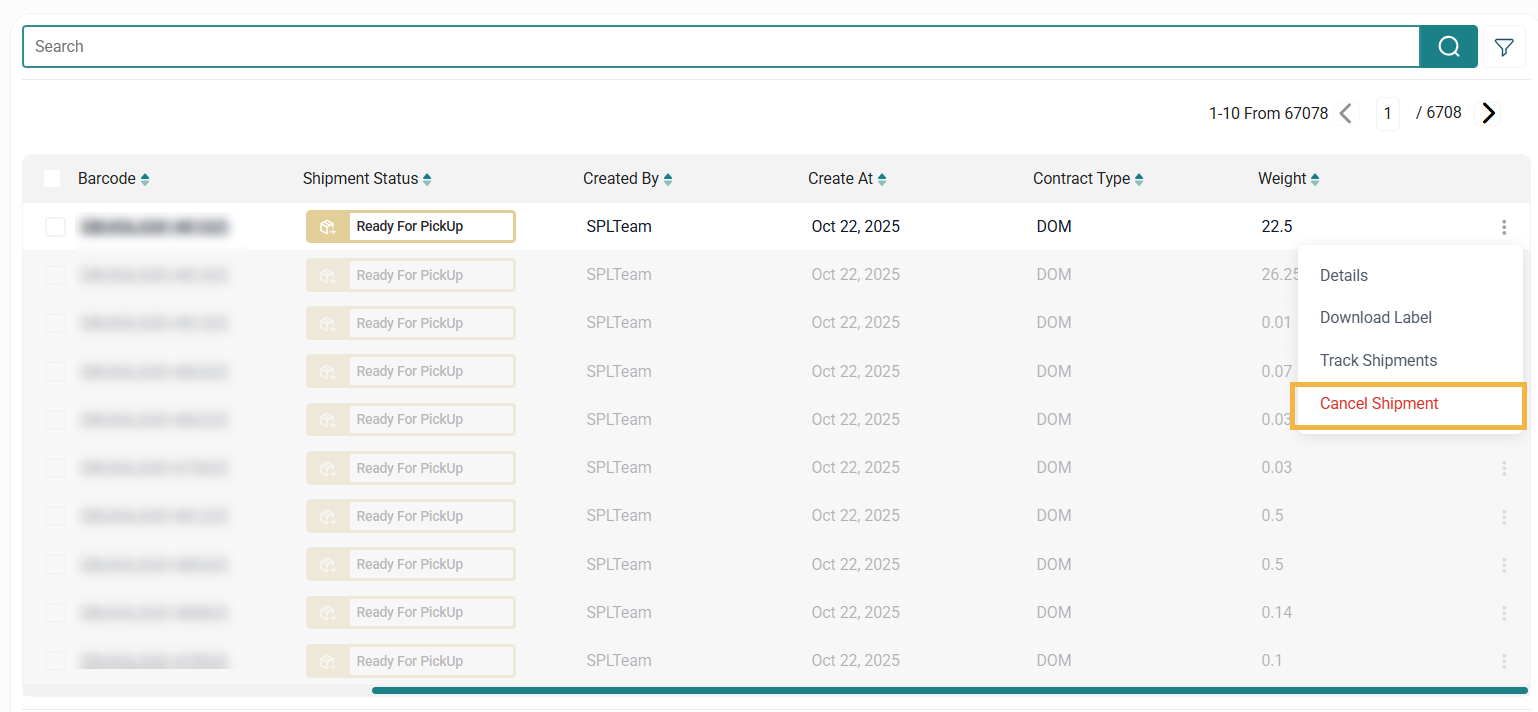Open three-dot menu for 0.1 weight row
Image resolution: width=1538 pixels, height=712 pixels.
click(1504, 661)
